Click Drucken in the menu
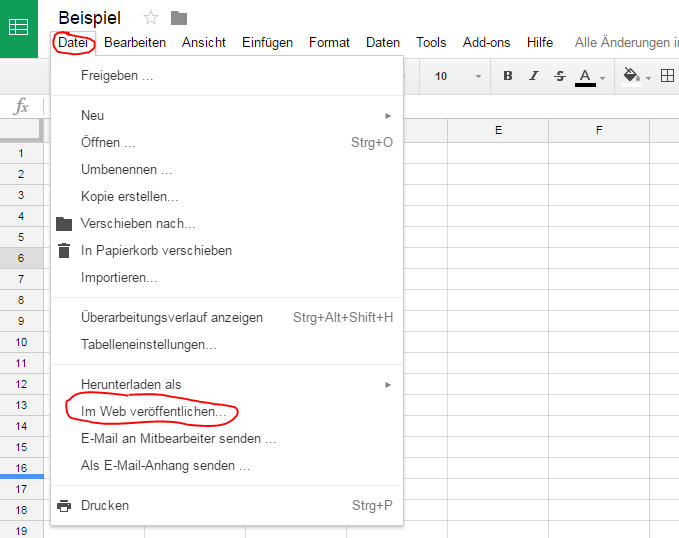 (x=105, y=506)
